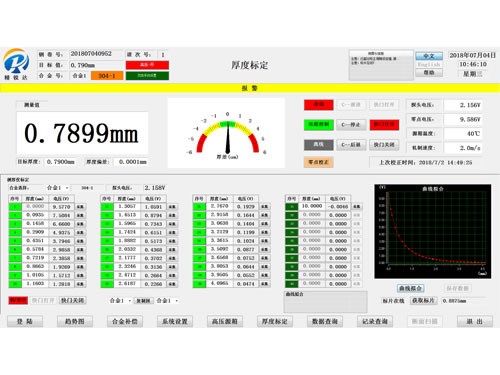This screenshot has height=375, width=500.
Task: Click the orange 304-1 alloy field
Action: point(107,76)
